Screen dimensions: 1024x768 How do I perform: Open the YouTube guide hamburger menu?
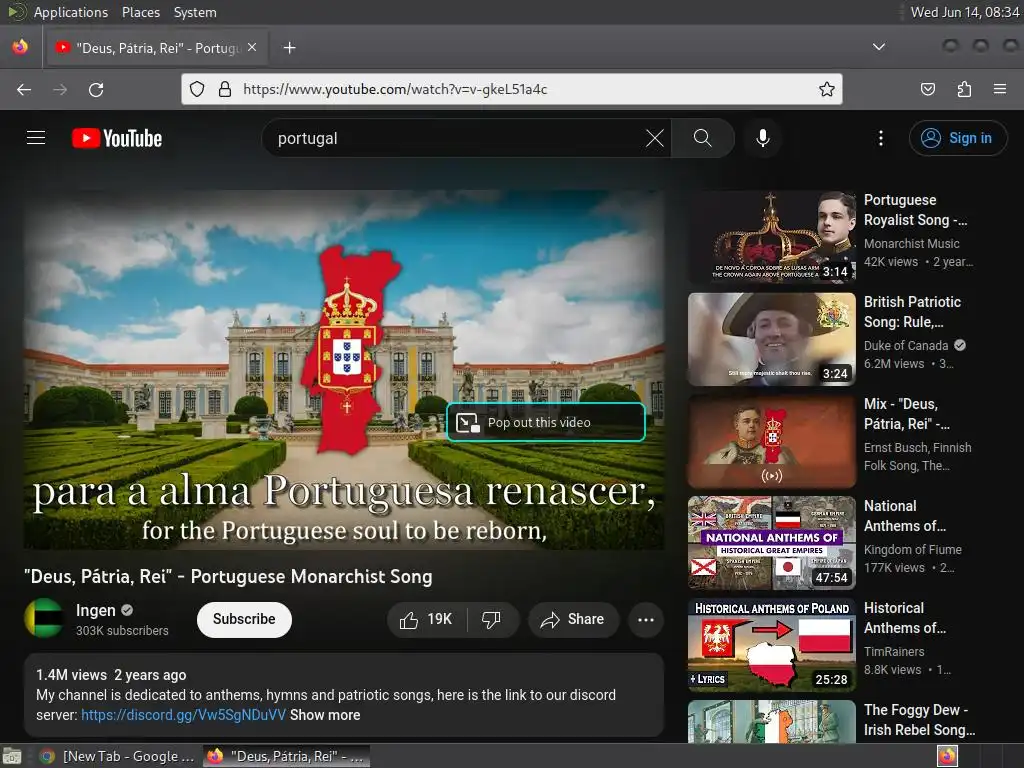[36, 138]
